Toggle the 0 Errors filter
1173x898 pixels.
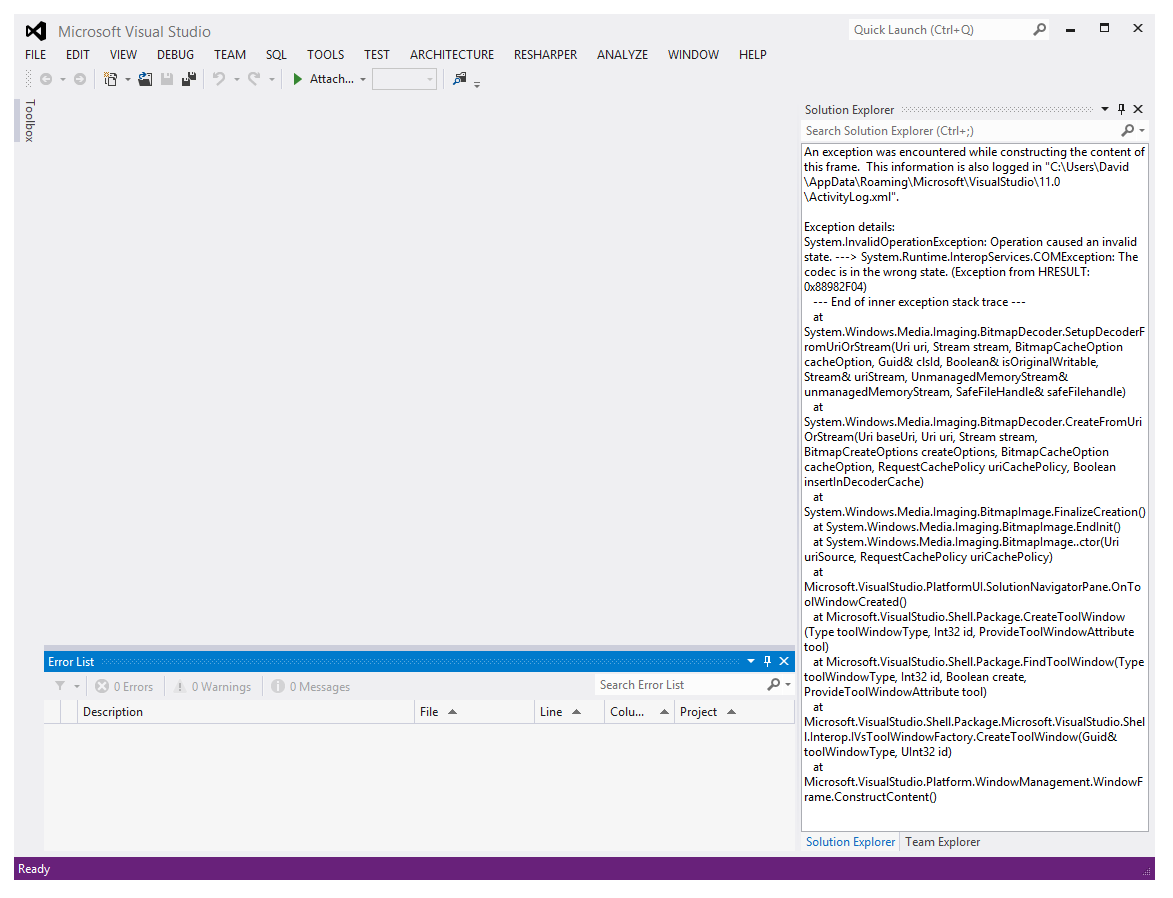pos(124,686)
